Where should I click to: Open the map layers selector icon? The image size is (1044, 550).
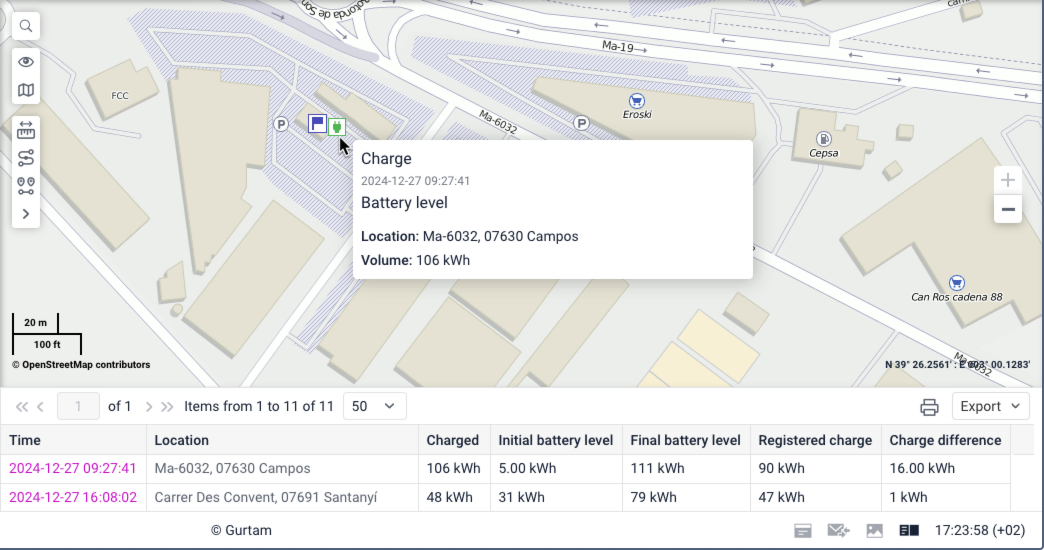(x=26, y=90)
